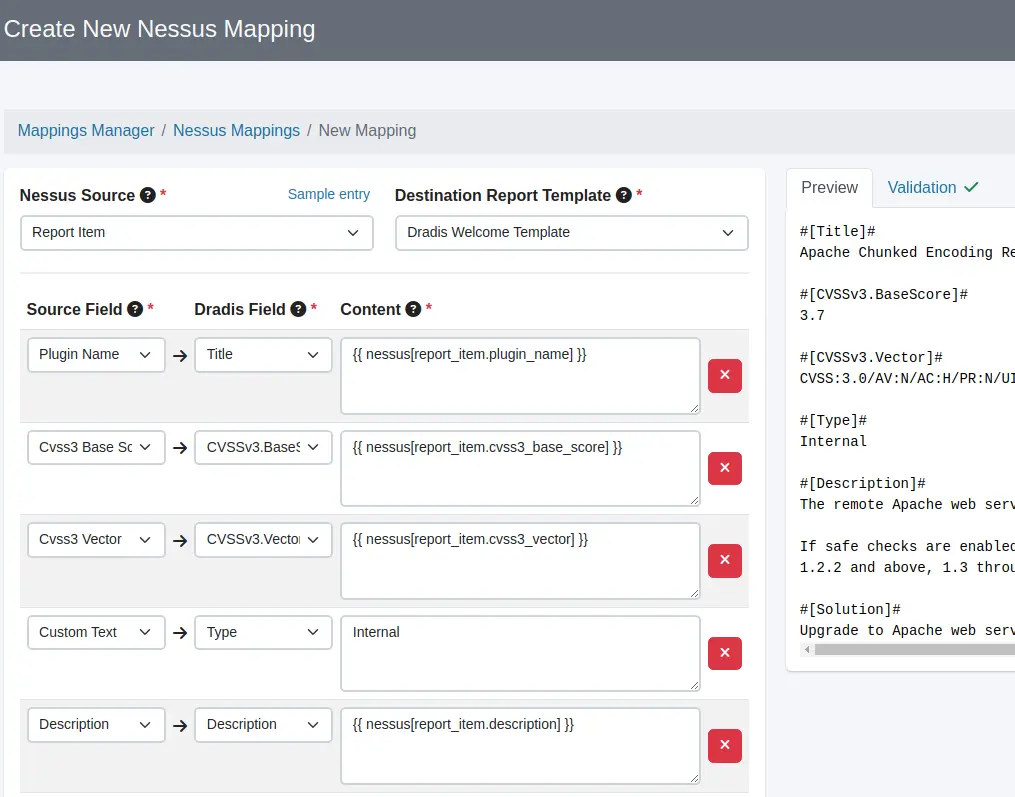Open the CVSSv3.BaseScore Dradis field dropdown

(x=263, y=447)
